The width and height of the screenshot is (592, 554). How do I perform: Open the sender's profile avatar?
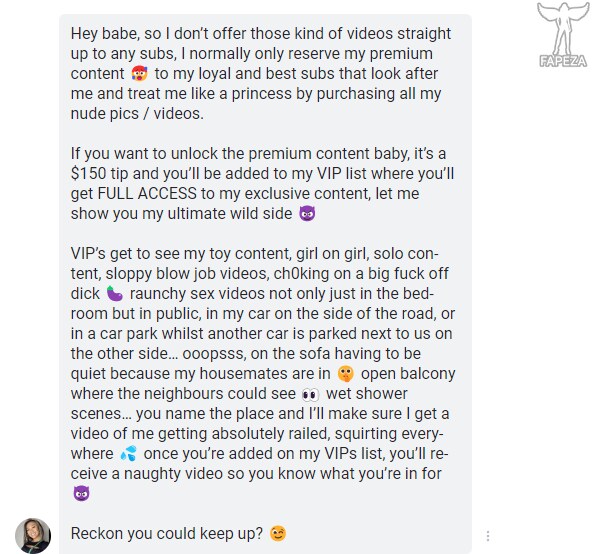tap(33, 535)
